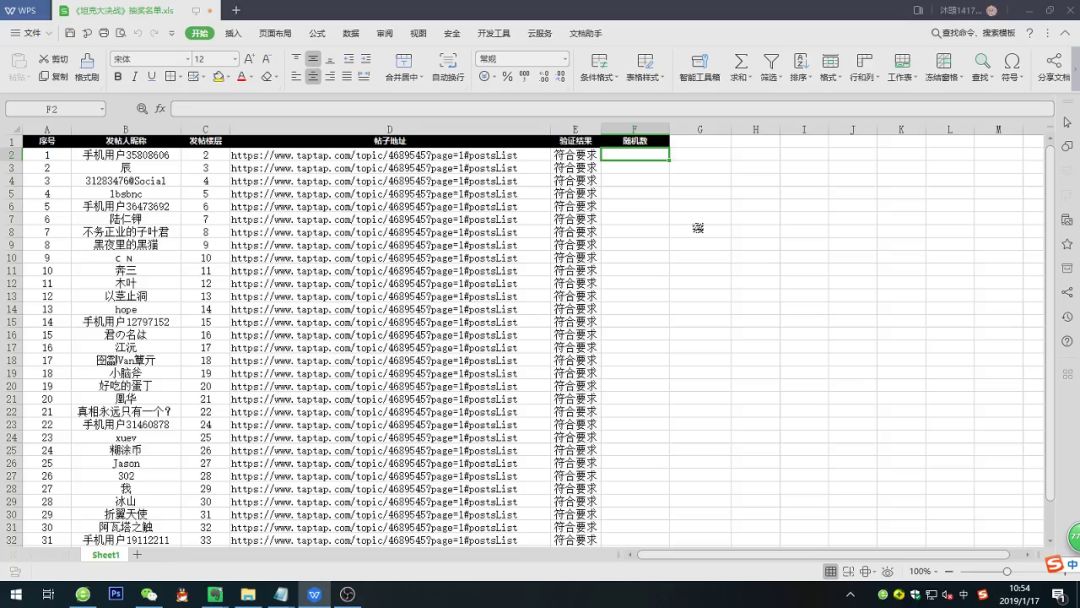Open a new document tab with plus

coord(236,10)
